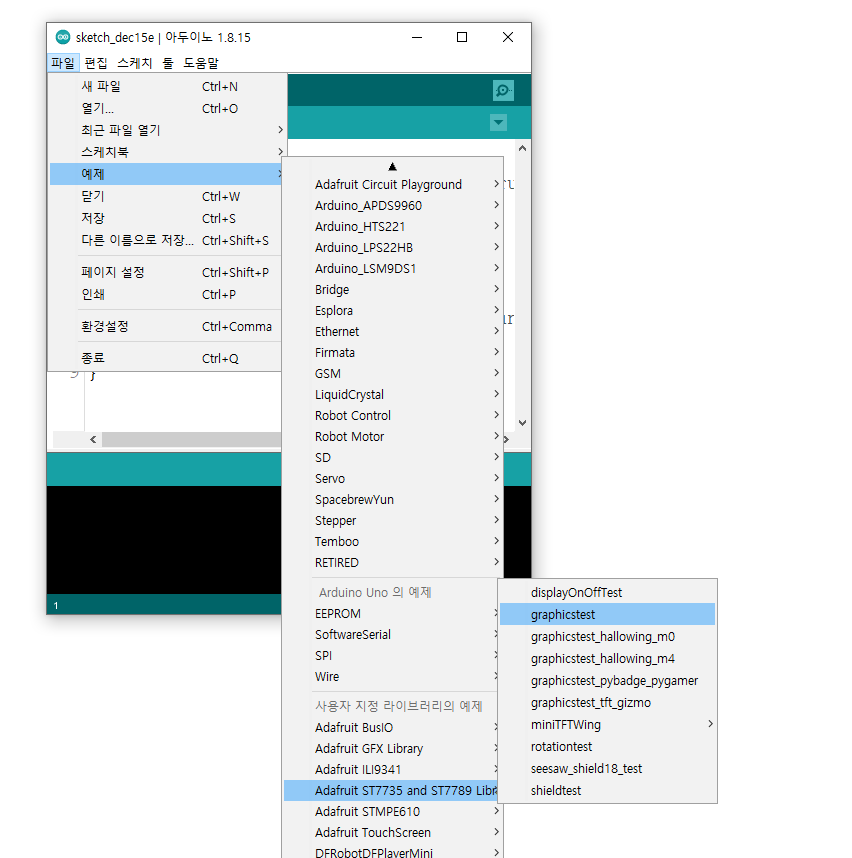
Task: Open the graphicstest example sketch
Action: pyautogui.click(x=607, y=614)
